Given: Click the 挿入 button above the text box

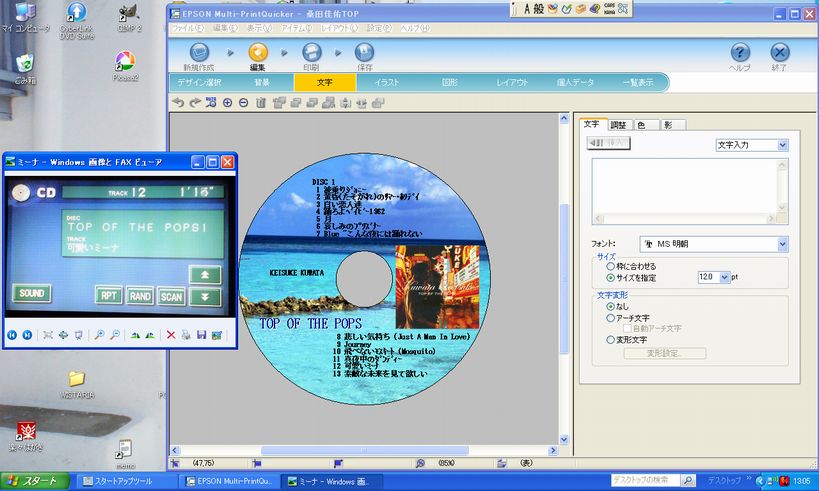Looking at the screenshot, I should pos(609,143).
